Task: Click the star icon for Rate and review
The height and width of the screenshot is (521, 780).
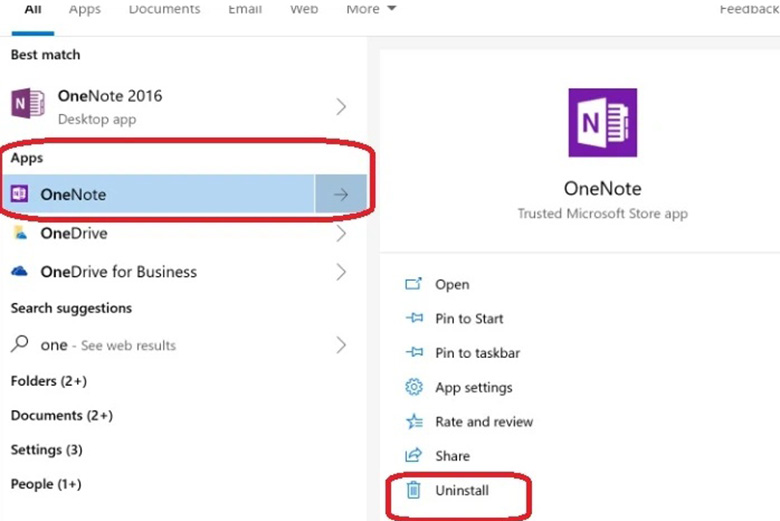Action: [x=414, y=421]
